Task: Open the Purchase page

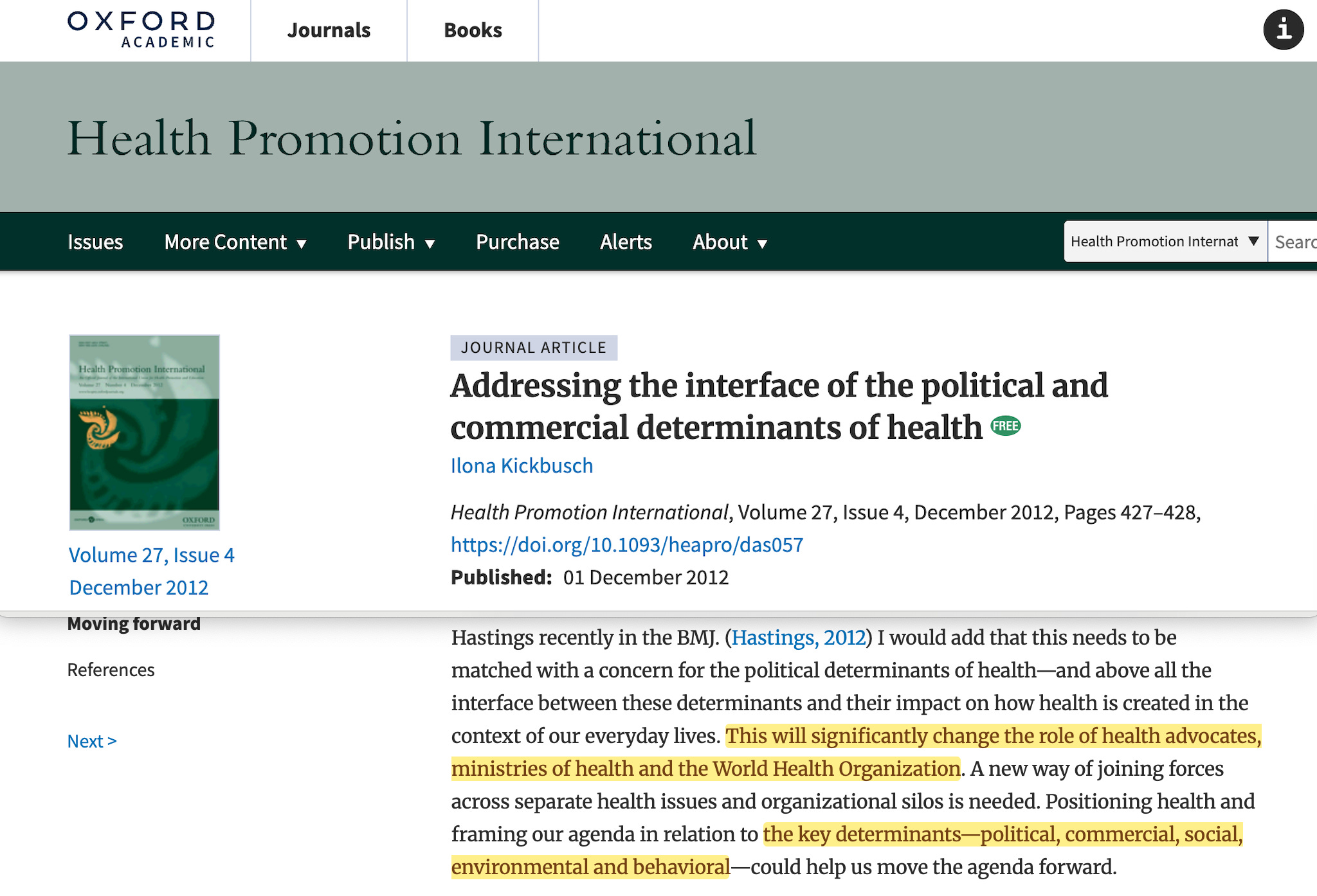Action: [517, 242]
